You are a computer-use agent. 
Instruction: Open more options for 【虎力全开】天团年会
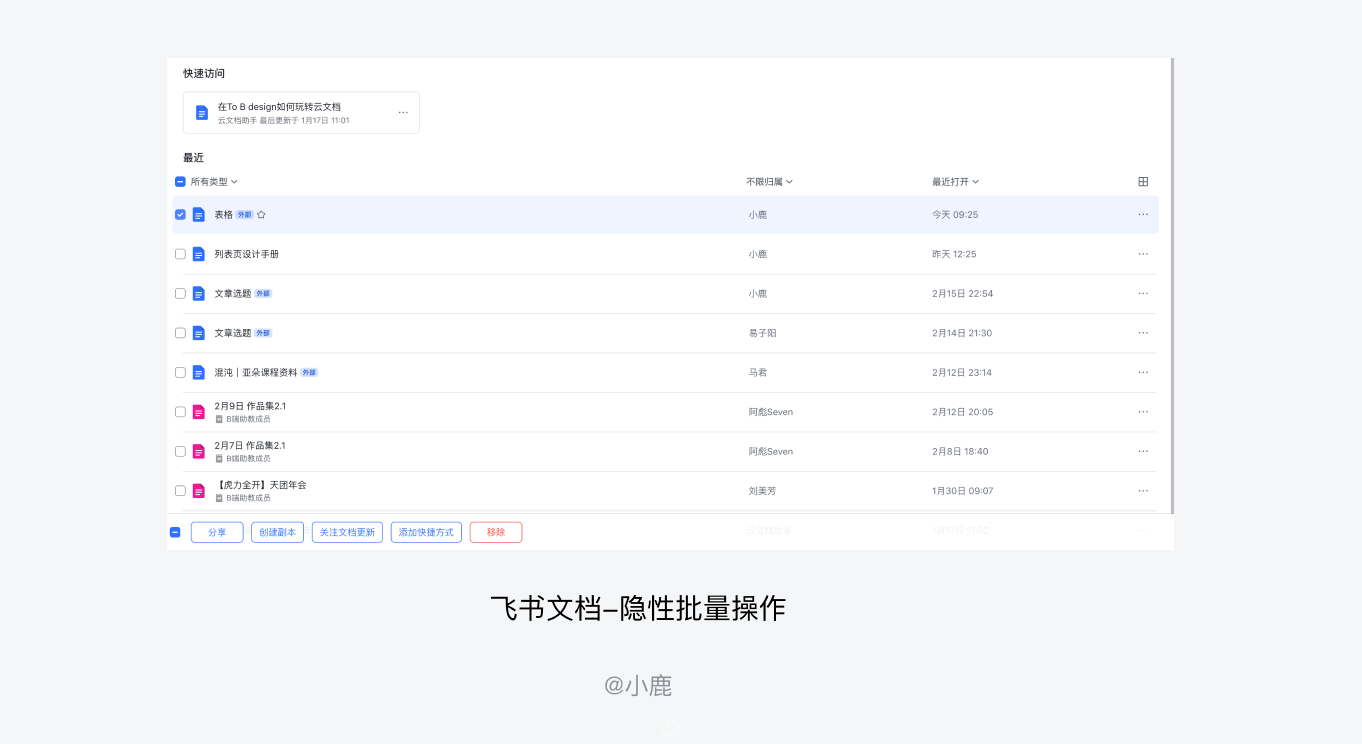[x=1143, y=491]
